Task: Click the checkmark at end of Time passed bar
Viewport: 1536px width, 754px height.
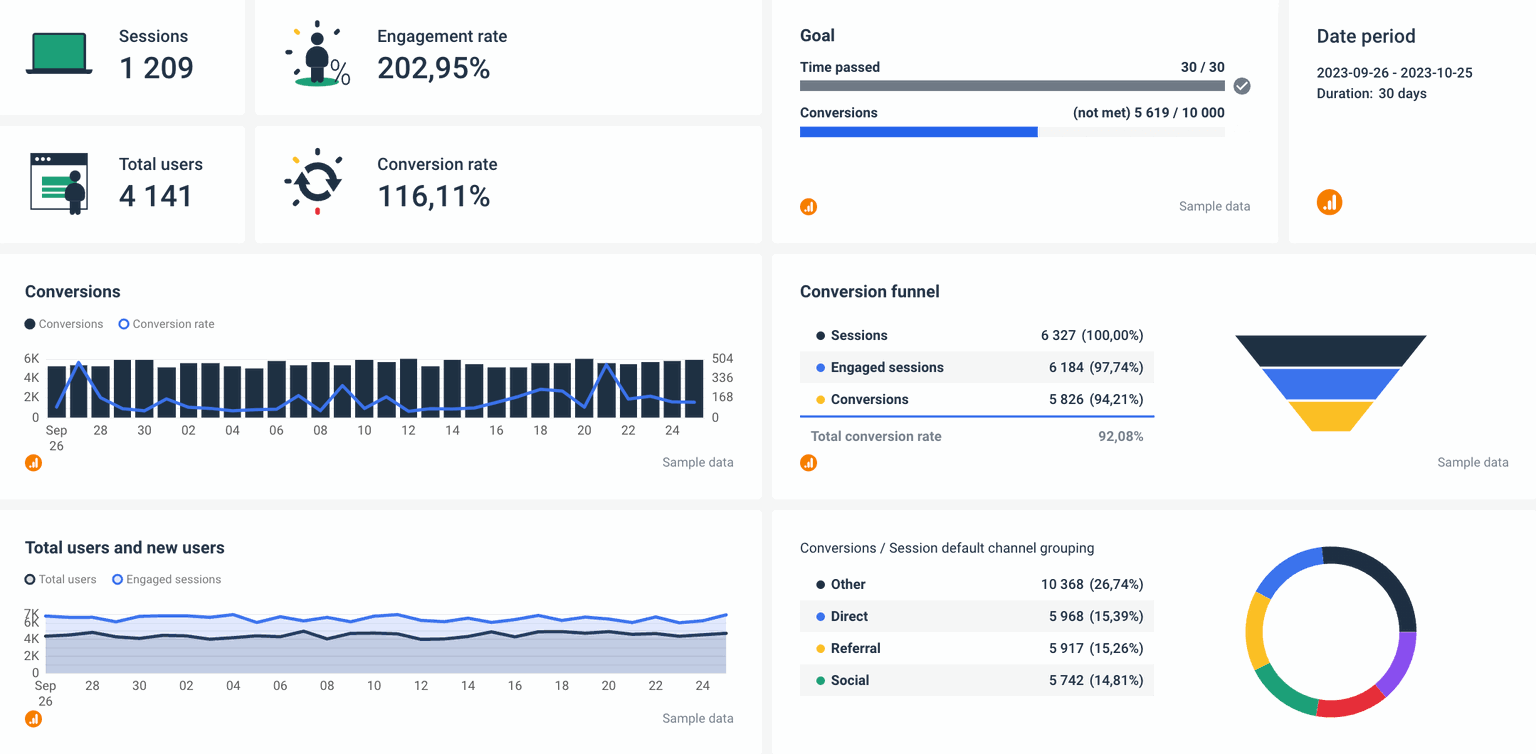Action: [x=1242, y=86]
